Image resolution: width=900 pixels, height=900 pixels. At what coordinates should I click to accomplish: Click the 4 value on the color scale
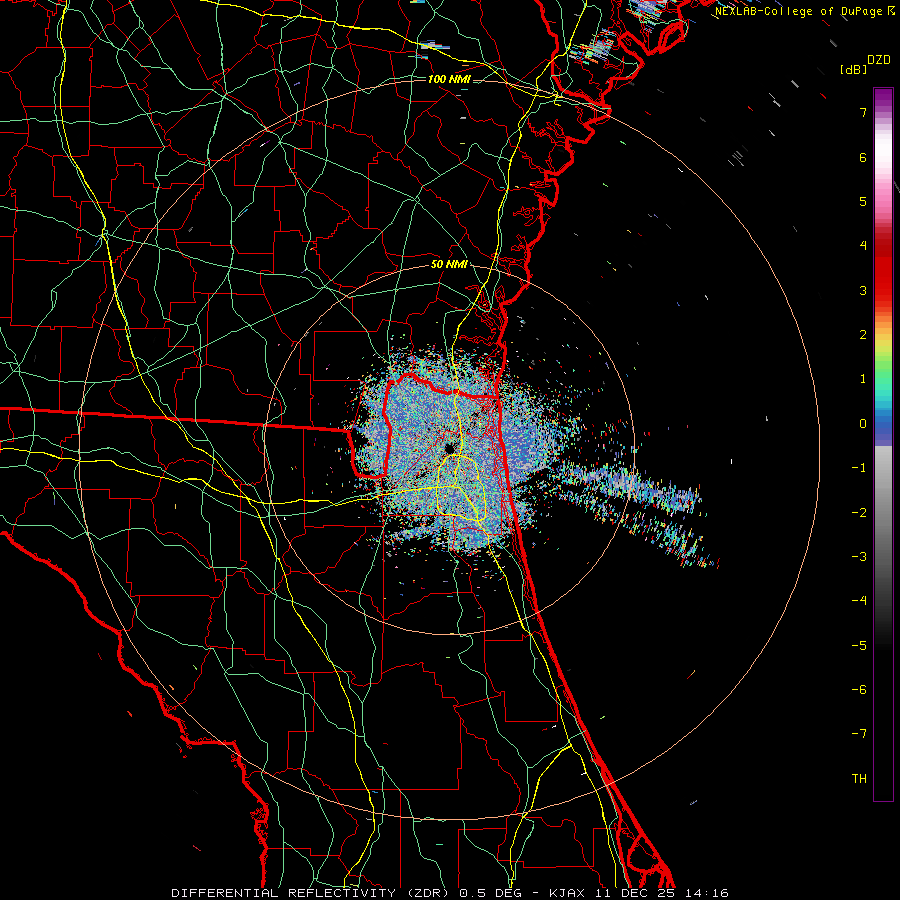click(863, 246)
